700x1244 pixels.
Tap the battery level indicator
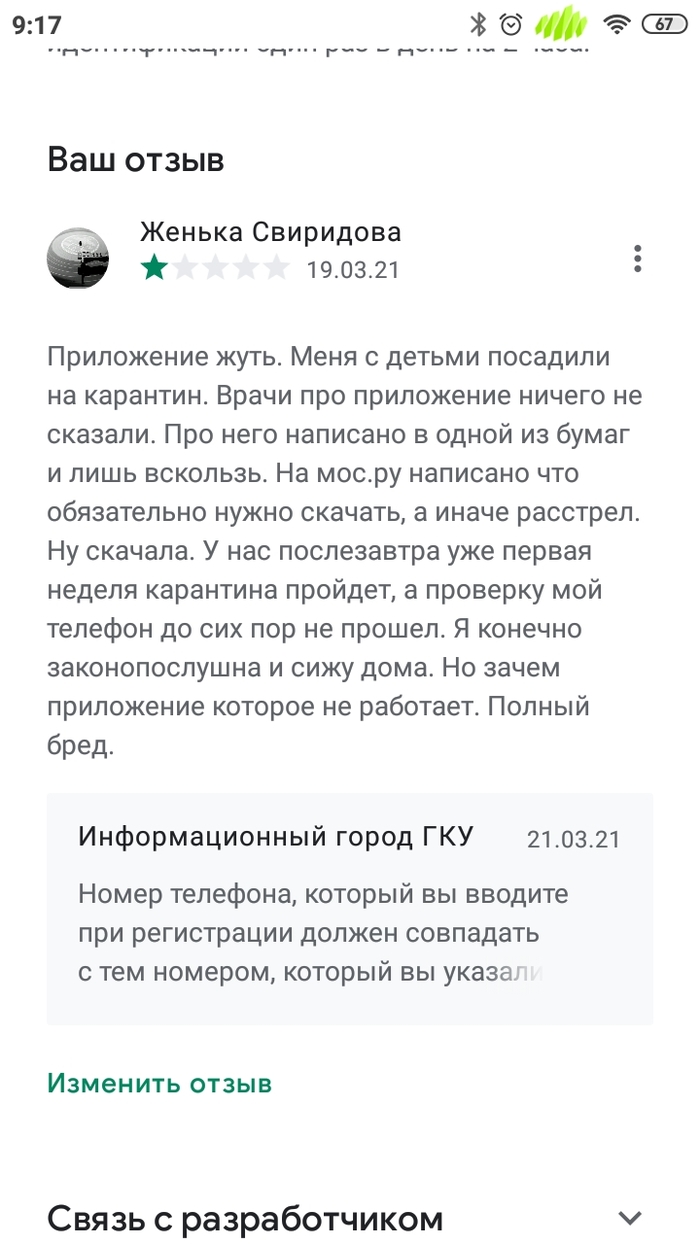pos(662,24)
